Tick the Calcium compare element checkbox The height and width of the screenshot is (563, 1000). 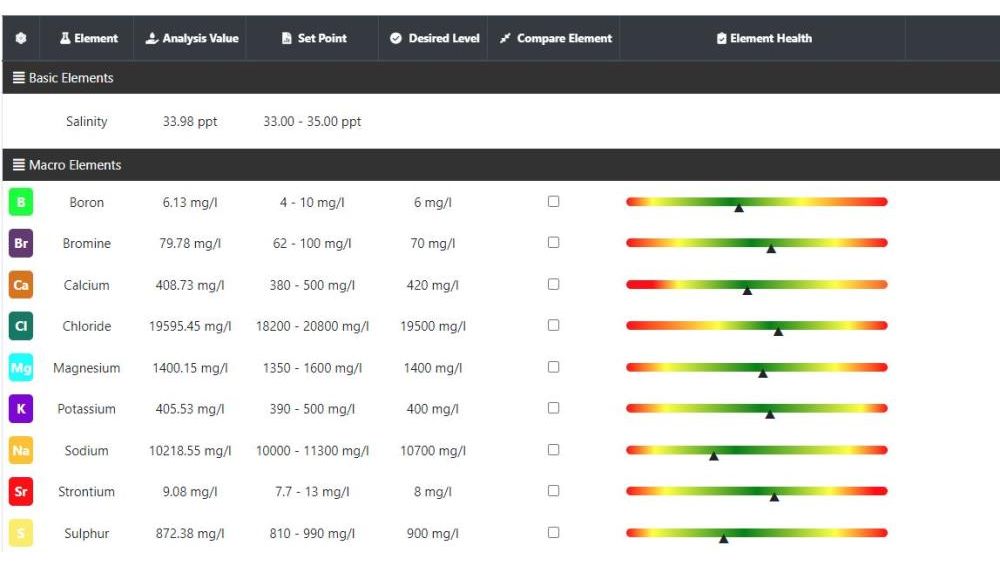(554, 285)
